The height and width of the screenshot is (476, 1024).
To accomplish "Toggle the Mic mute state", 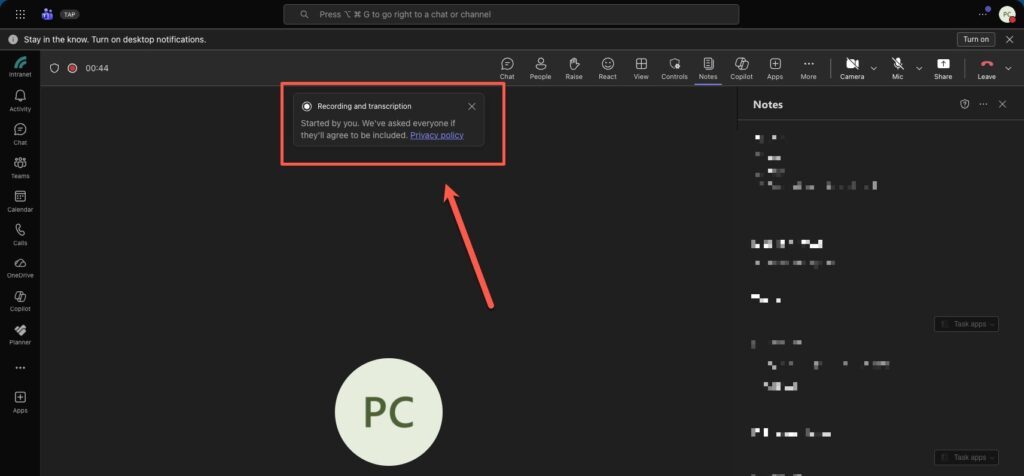I will [898, 67].
